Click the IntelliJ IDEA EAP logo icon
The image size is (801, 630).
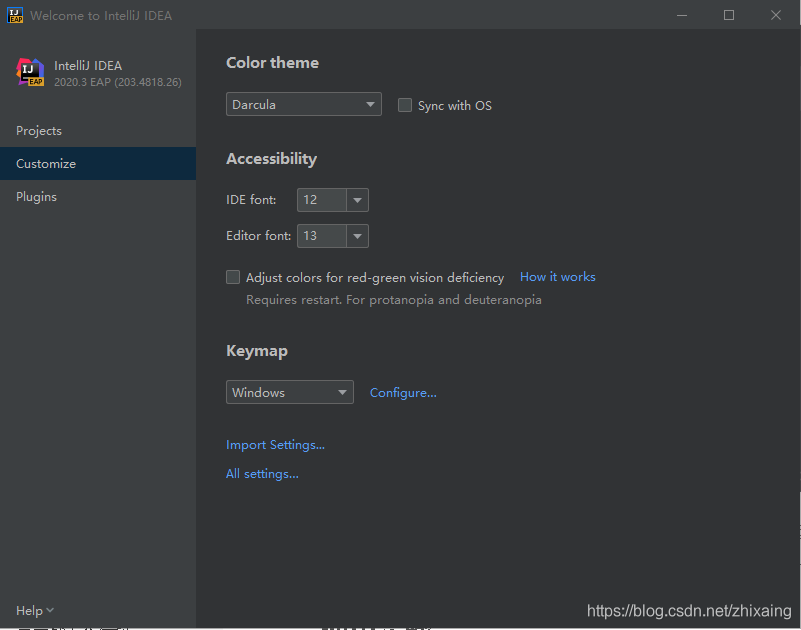(x=30, y=73)
